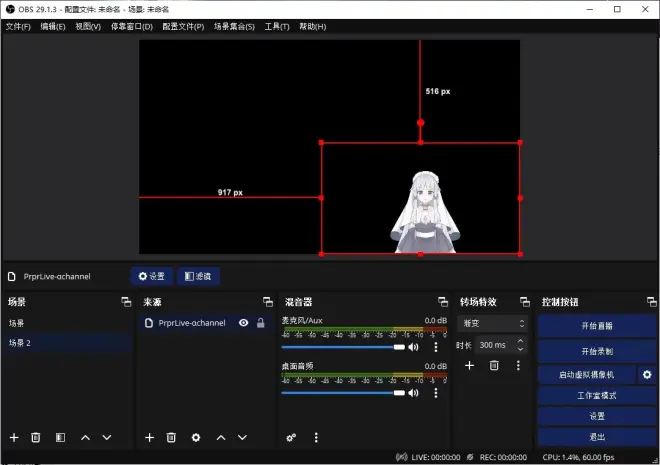Pop out the 转场特效 dock panel
The image size is (660, 465).
click(524, 302)
